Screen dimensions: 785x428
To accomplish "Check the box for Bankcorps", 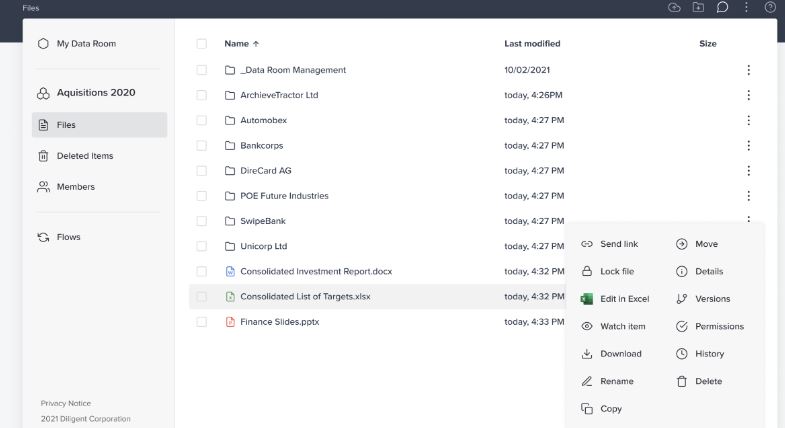I will click(x=201, y=145).
